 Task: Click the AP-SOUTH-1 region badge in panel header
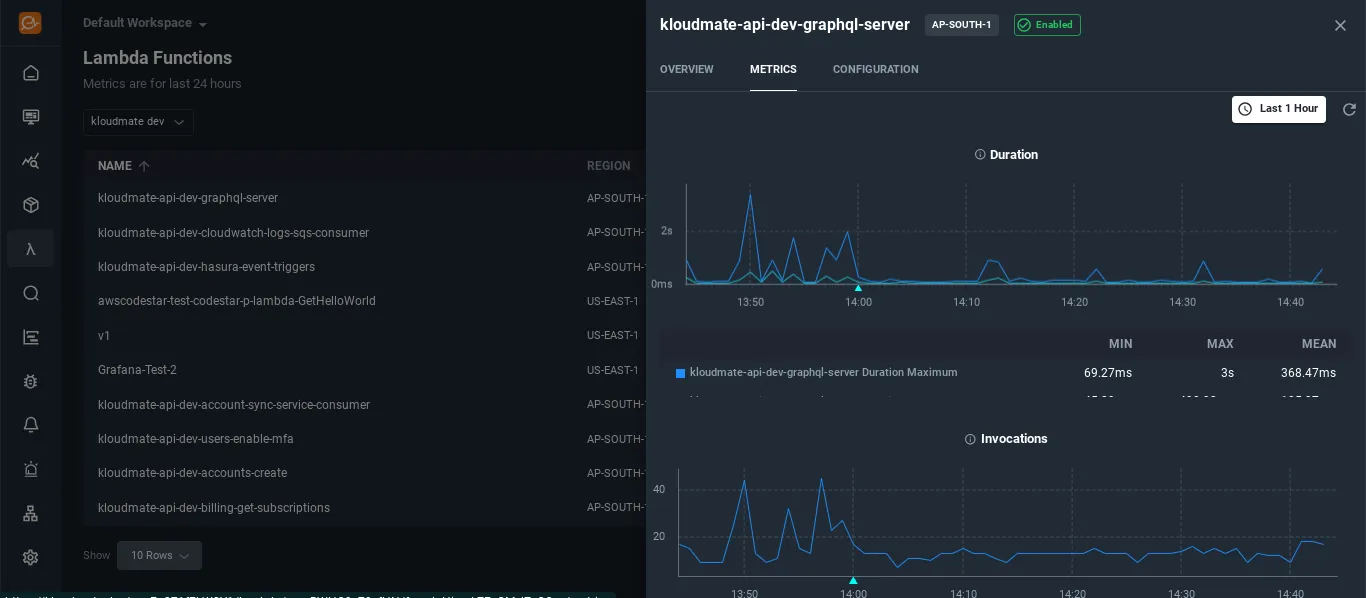(962, 25)
